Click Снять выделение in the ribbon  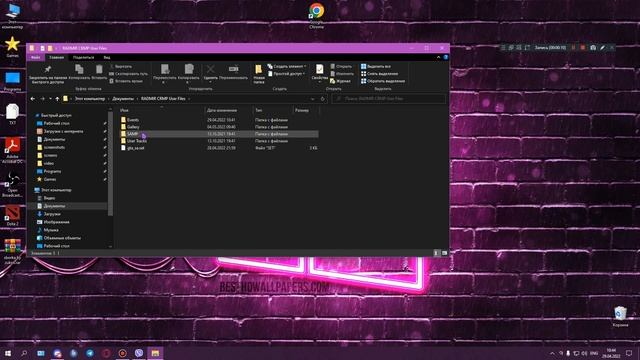(x=379, y=73)
